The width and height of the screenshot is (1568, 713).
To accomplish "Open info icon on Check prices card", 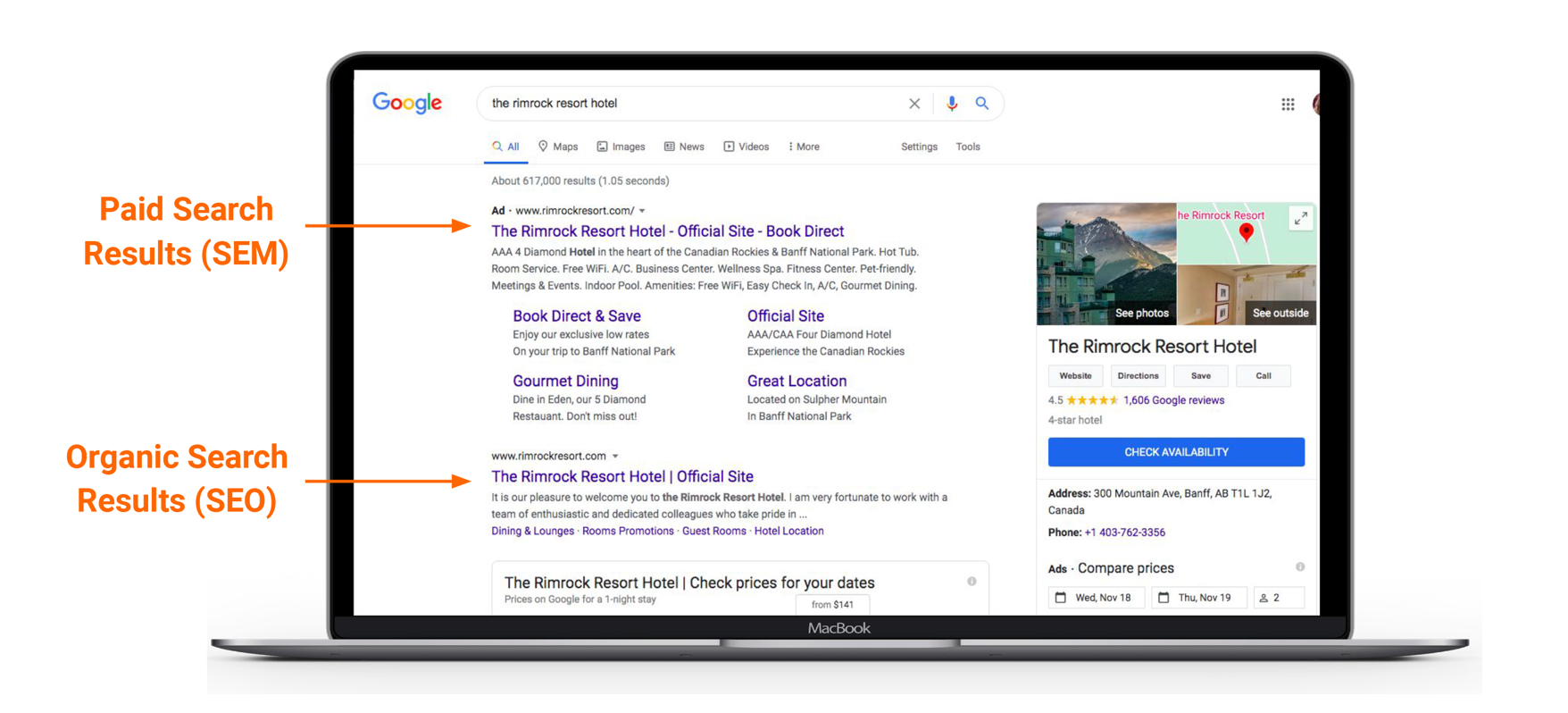I will [972, 582].
